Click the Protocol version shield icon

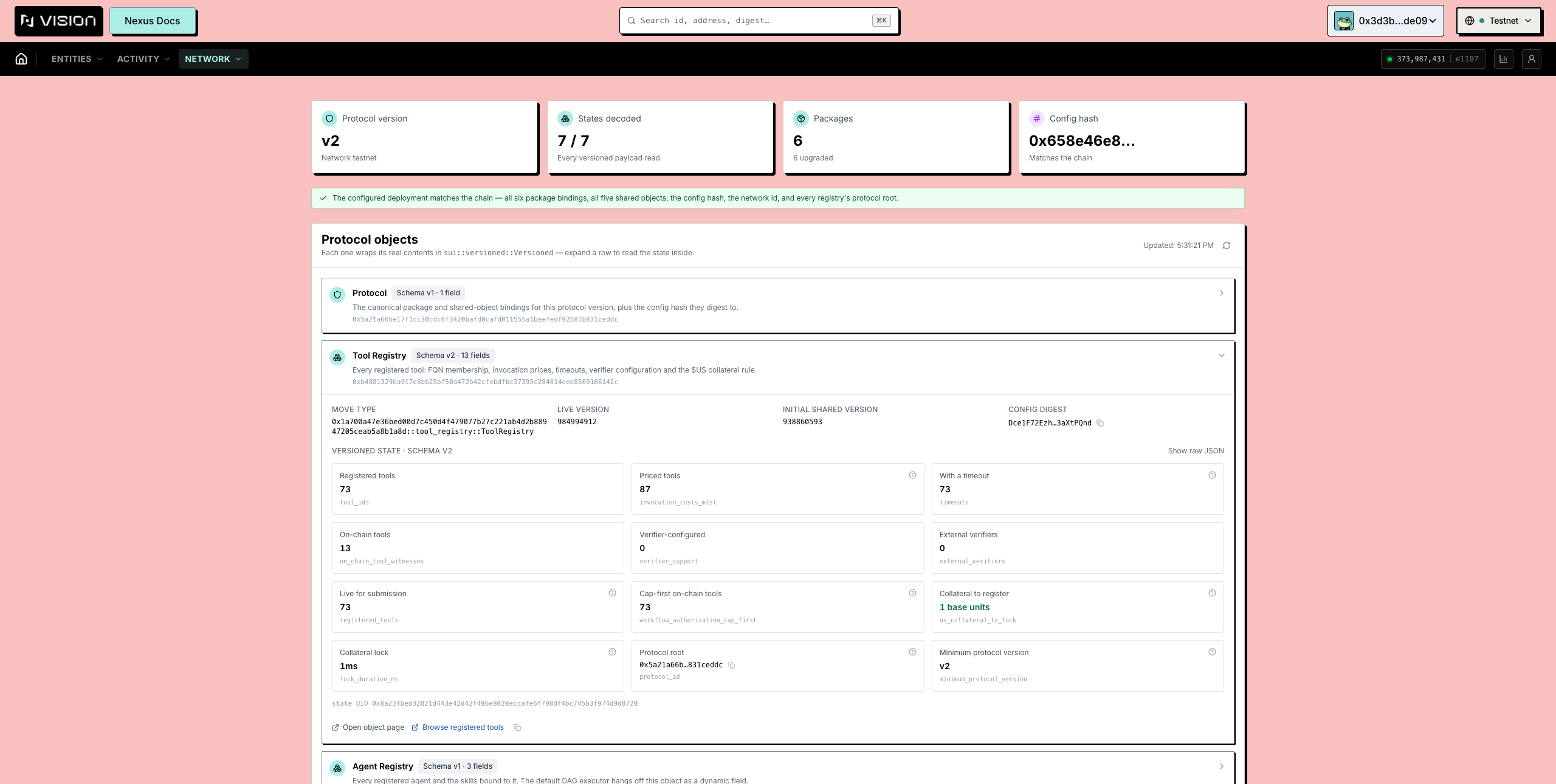click(x=329, y=119)
